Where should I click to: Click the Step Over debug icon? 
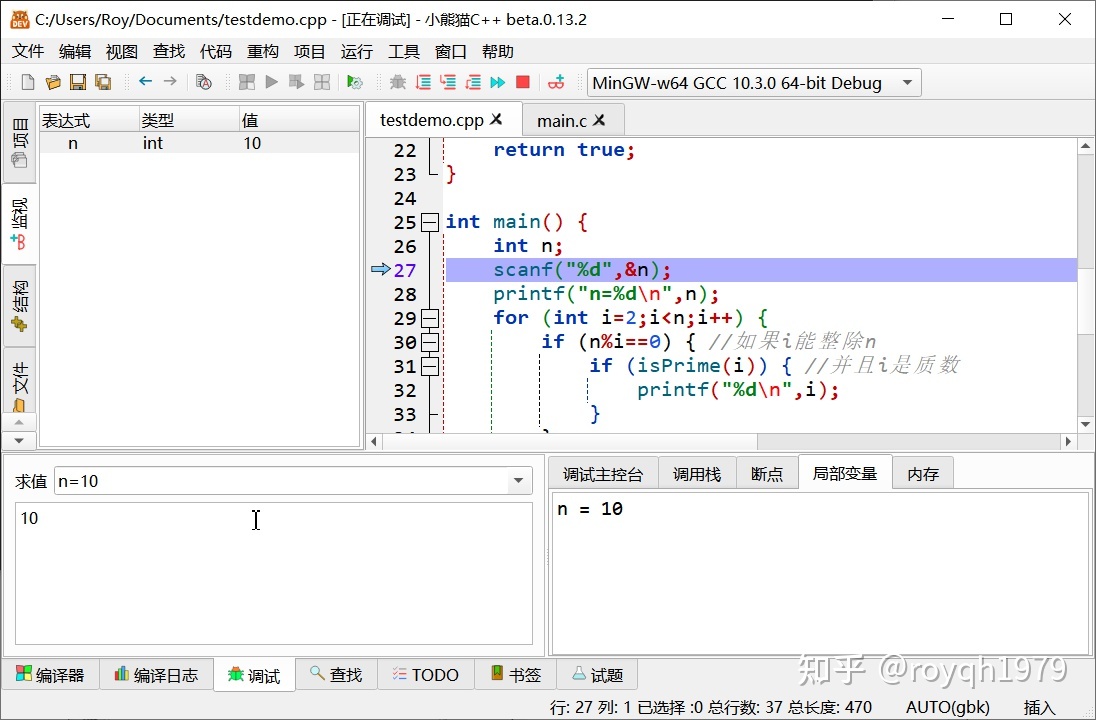pos(423,82)
